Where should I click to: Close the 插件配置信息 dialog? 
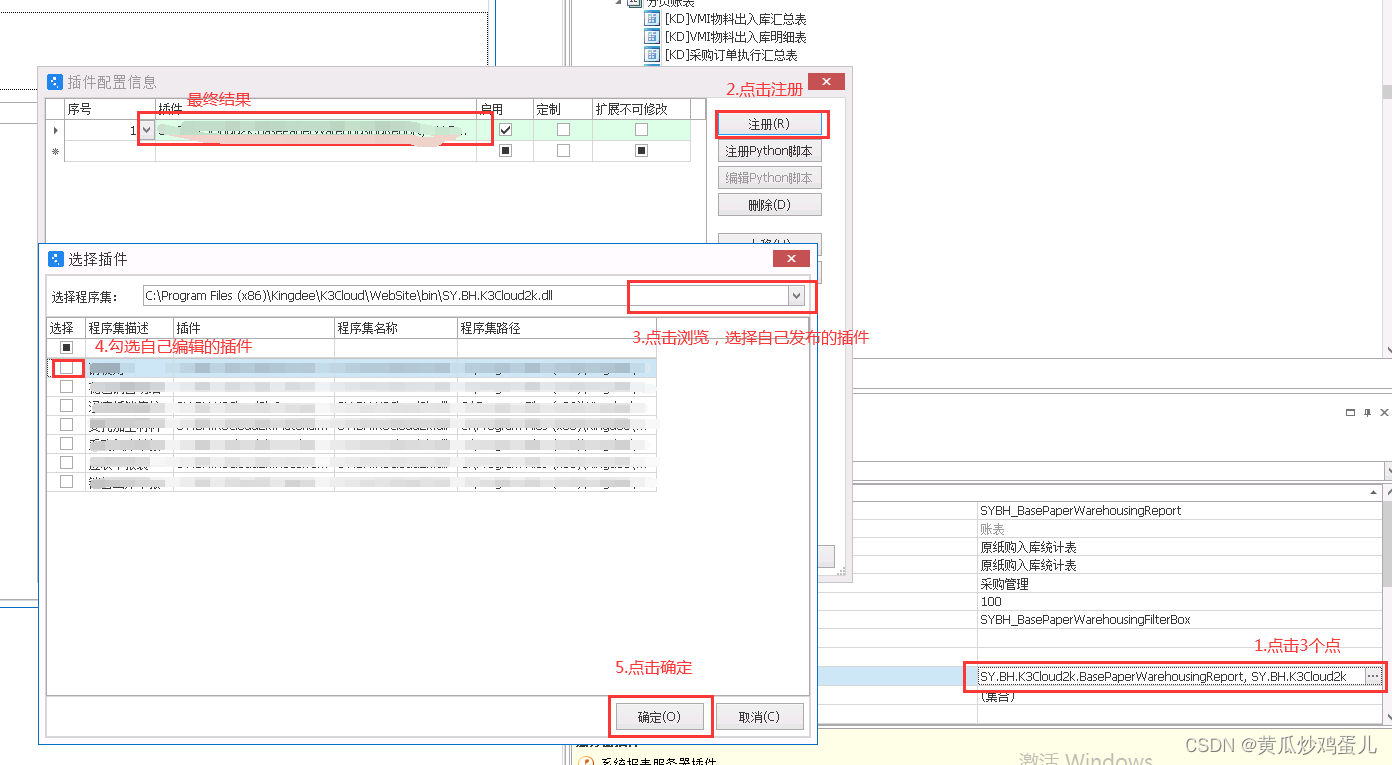(x=825, y=81)
